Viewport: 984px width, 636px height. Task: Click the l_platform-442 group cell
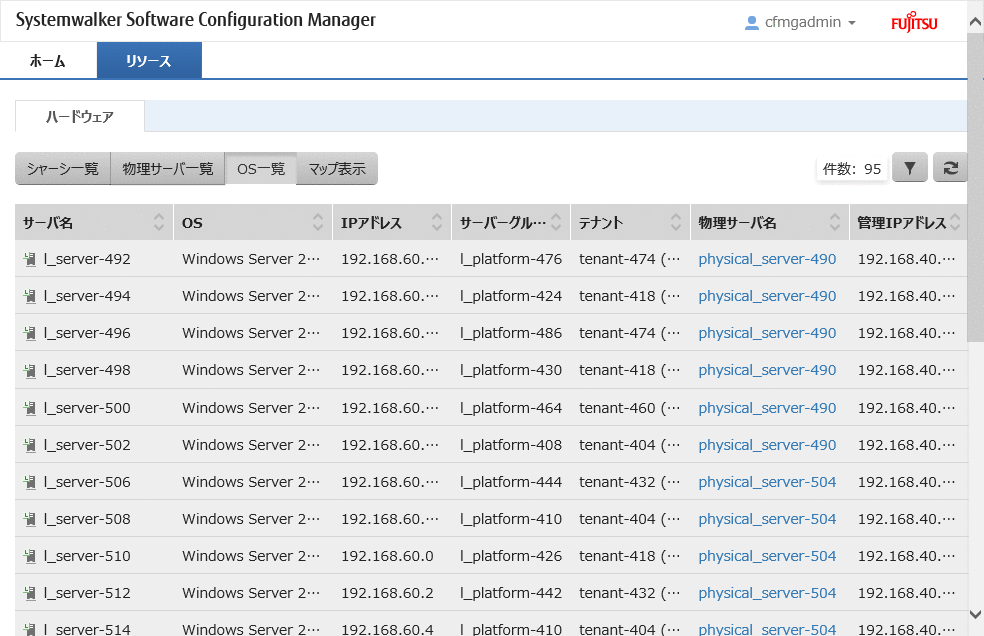pos(511,593)
